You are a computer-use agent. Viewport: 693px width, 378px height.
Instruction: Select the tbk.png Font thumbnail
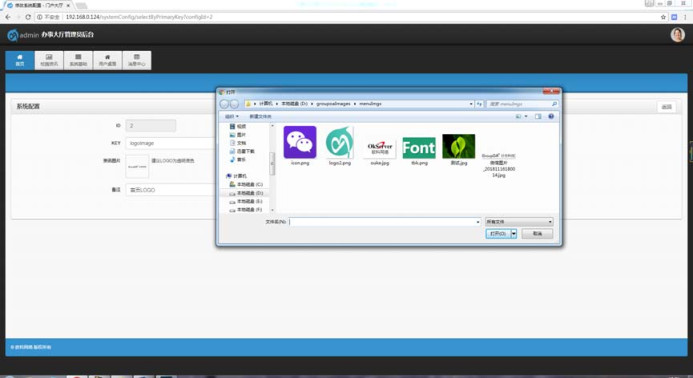pos(419,148)
